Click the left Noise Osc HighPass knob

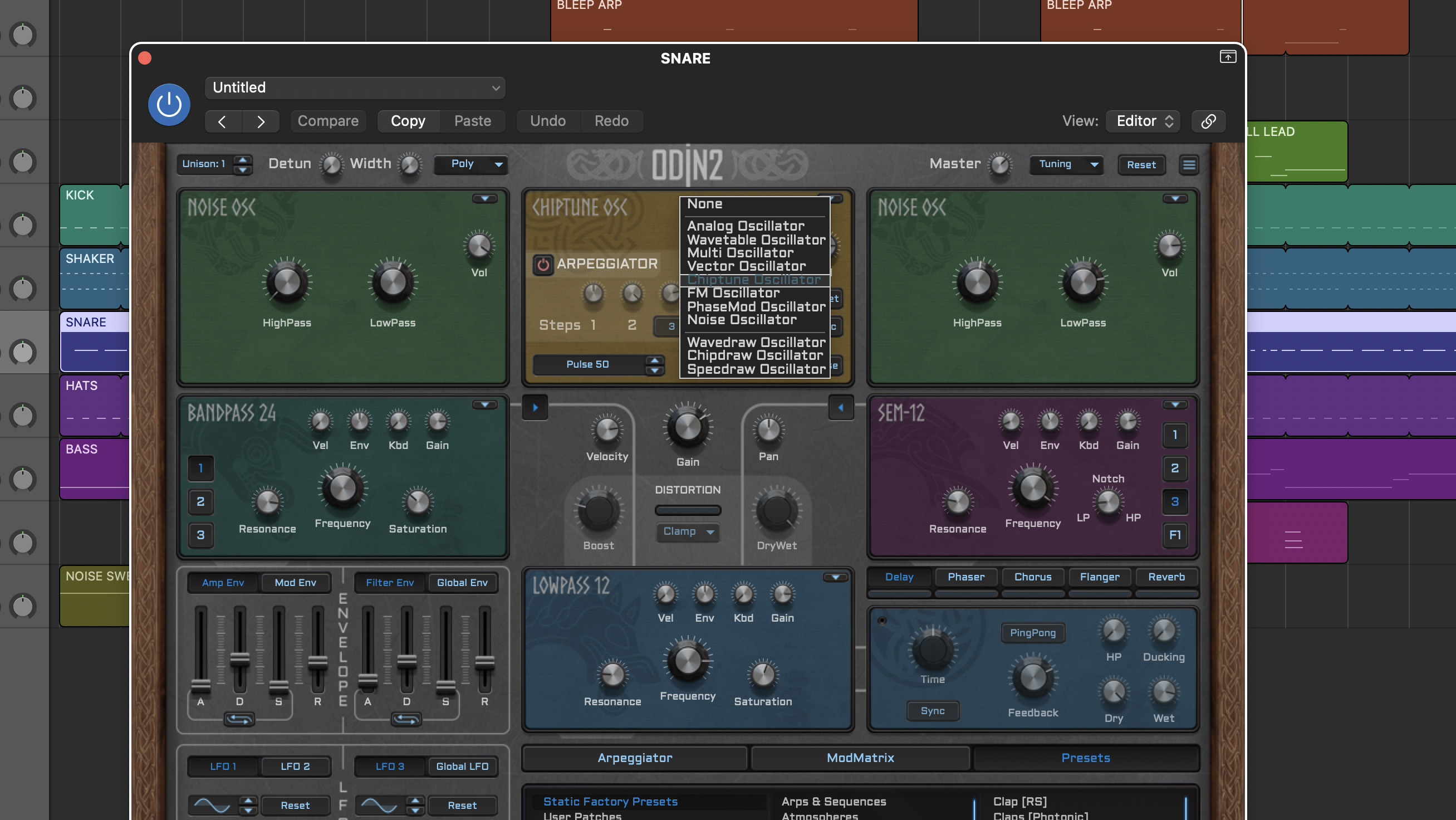tap(287, 282)
